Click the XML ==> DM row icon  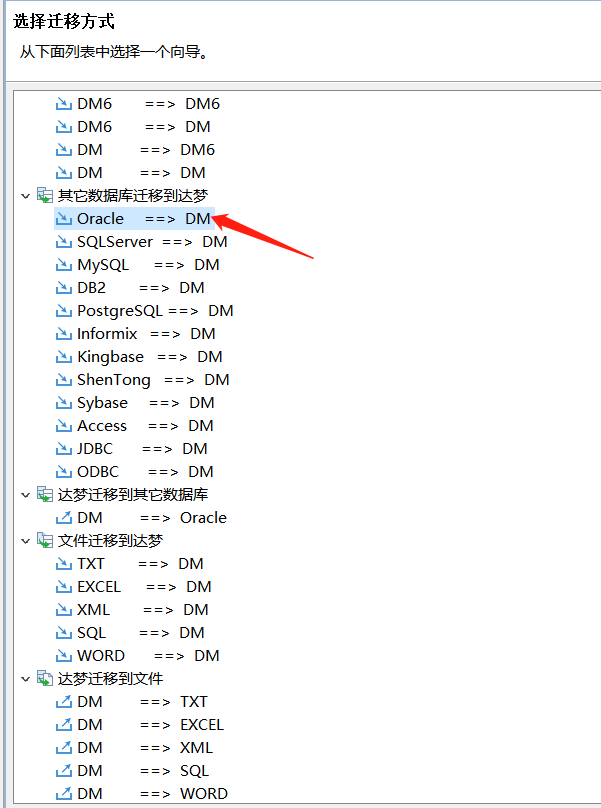coord(63,610)
